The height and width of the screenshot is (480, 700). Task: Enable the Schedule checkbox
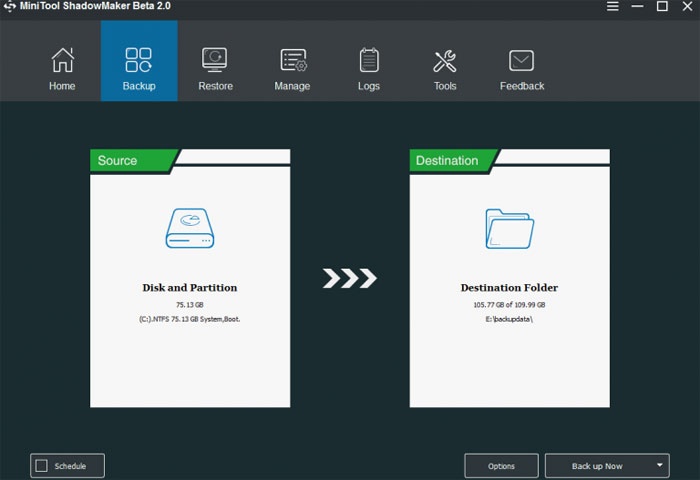click(x=42, y=466)
